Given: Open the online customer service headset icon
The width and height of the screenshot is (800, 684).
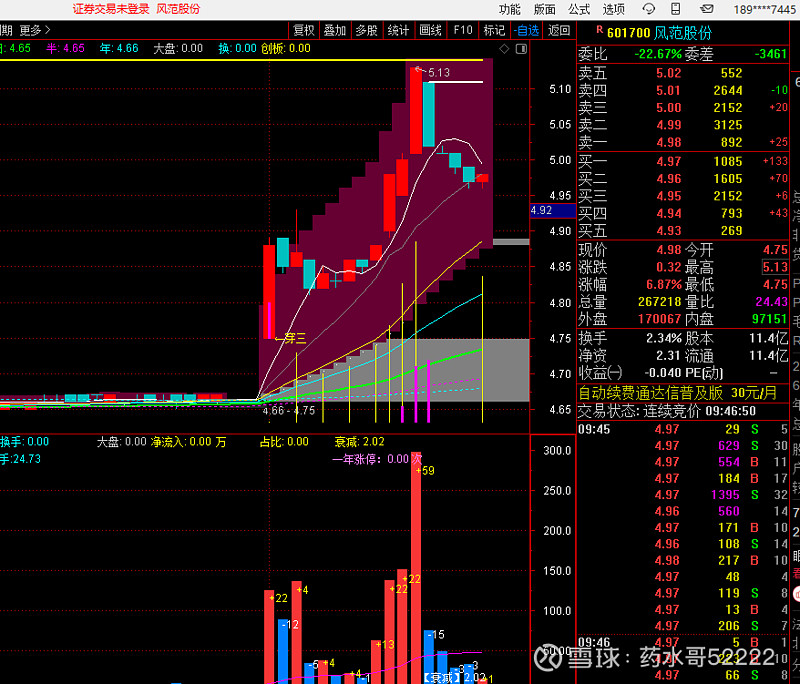Looking at the screenshot, I should (x=648, y=9).
